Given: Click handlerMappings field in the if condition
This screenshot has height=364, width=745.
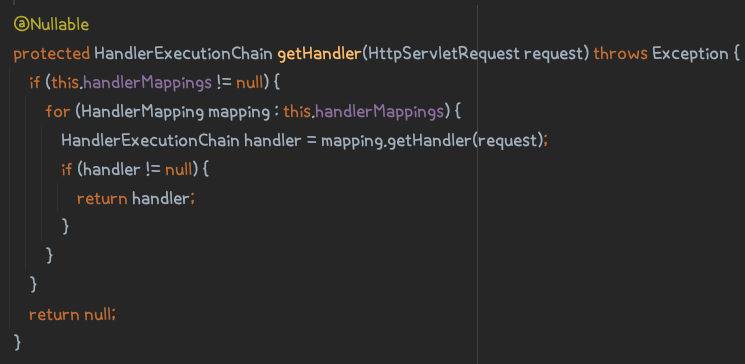Looking at the screenshot, I should 147,83.
